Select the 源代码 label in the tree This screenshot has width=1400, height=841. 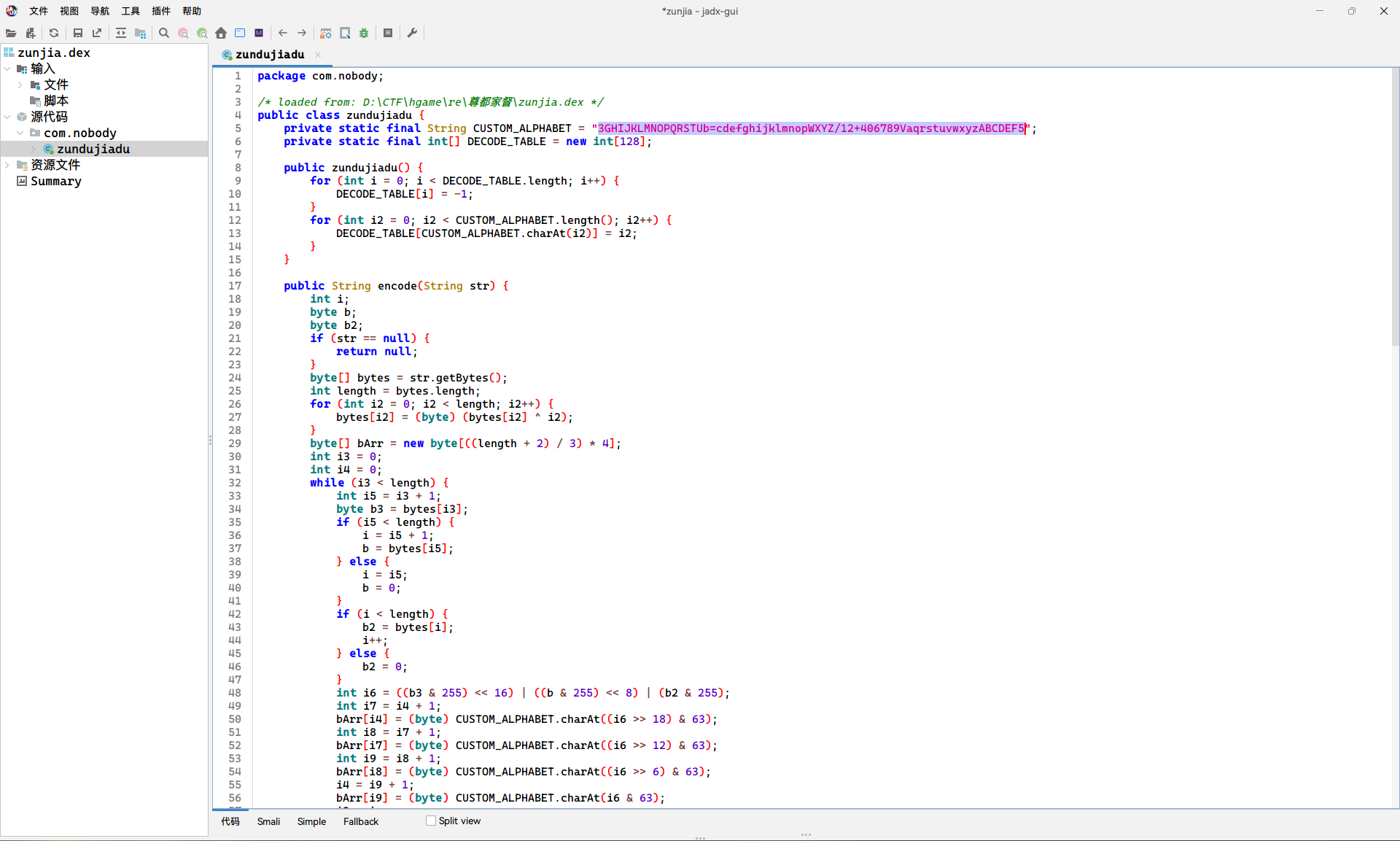(x=49, y=117)
